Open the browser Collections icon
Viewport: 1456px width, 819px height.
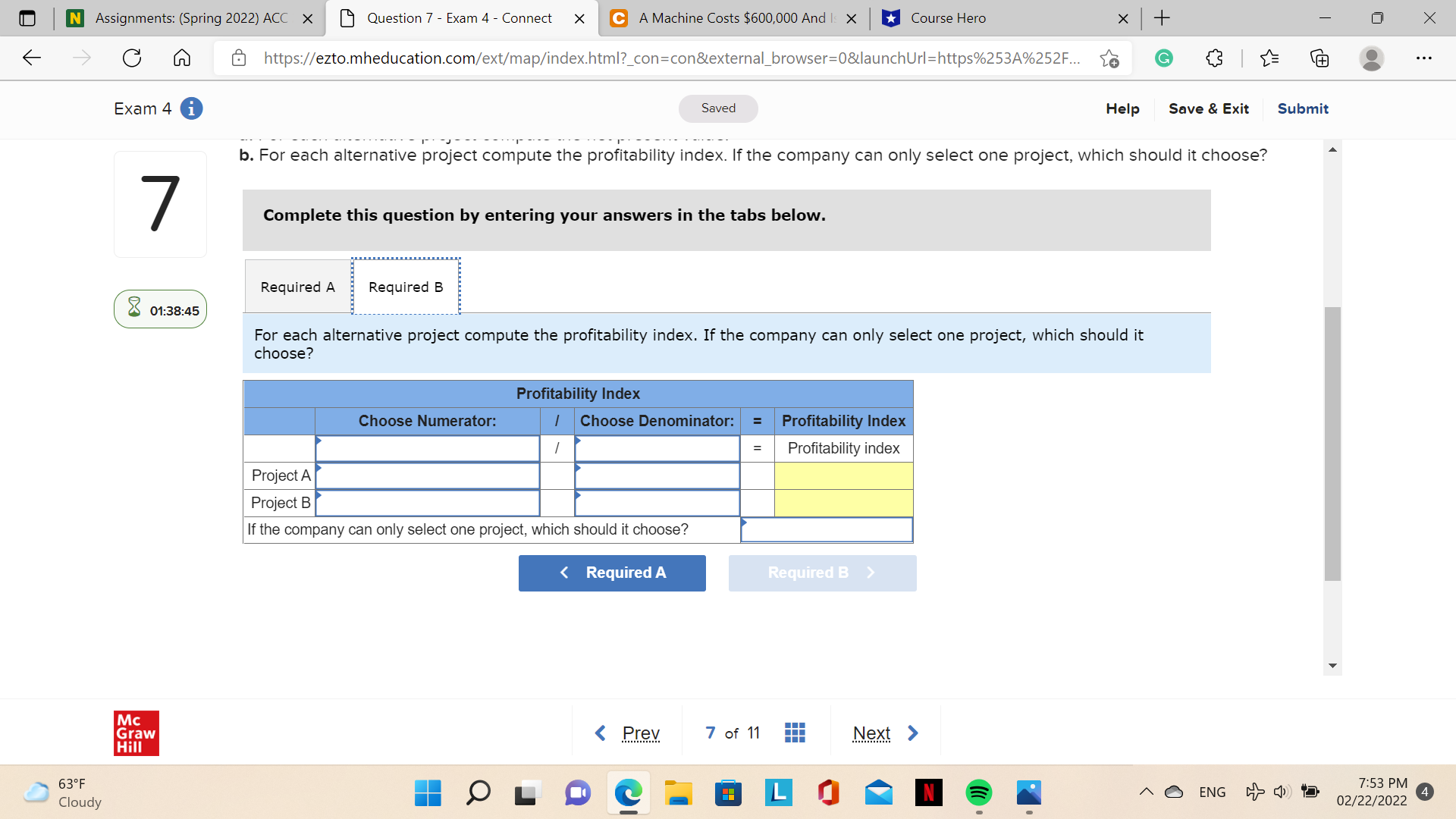point(1319,58)
